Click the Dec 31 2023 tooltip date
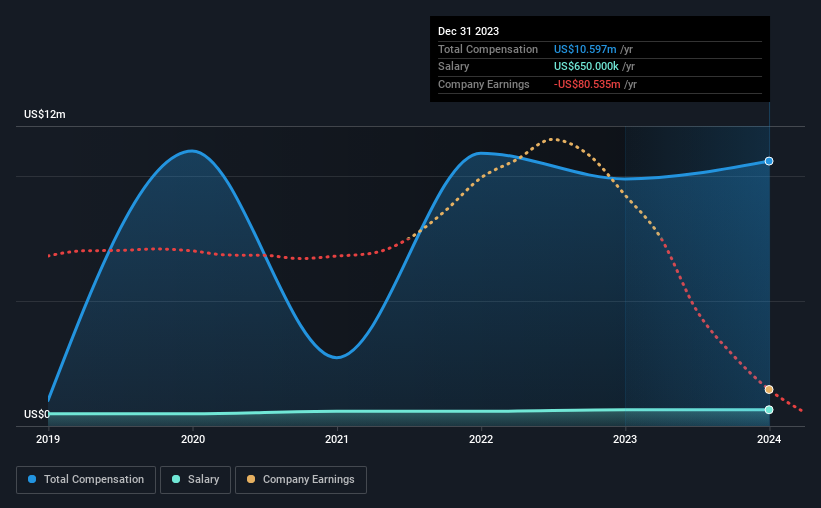821x508 pixels. pos(468,31)
